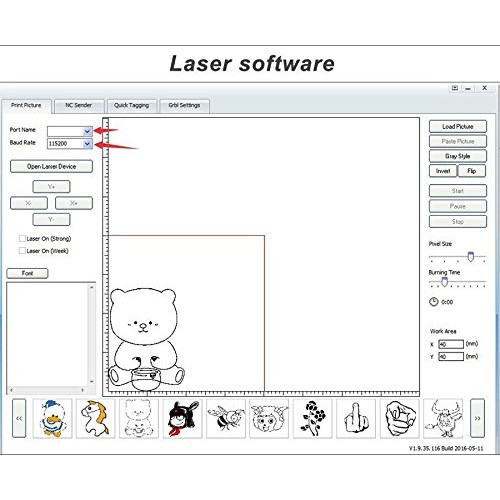Viewport: 500px width, 500px height.
Task: Click the text box under Font
Action: [x=47, y=335]
